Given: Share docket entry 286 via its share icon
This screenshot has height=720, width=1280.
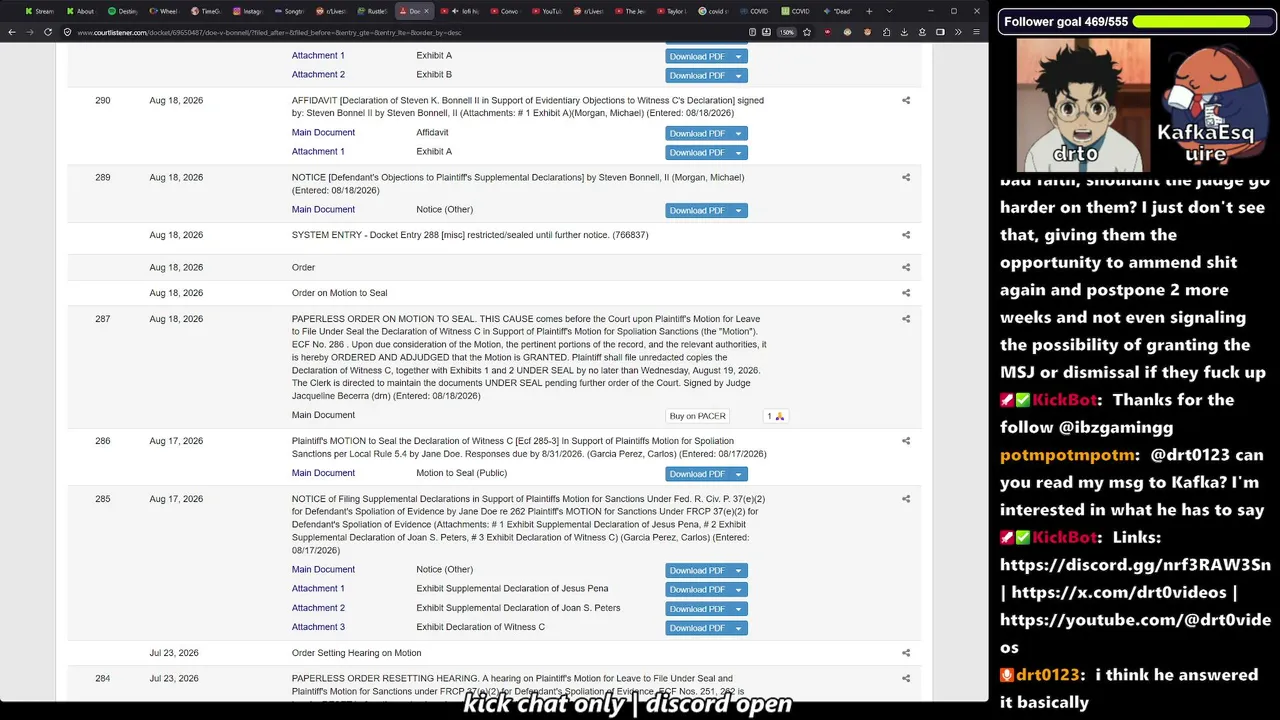Looking at the screenshot, I should [x=906, y=441].
